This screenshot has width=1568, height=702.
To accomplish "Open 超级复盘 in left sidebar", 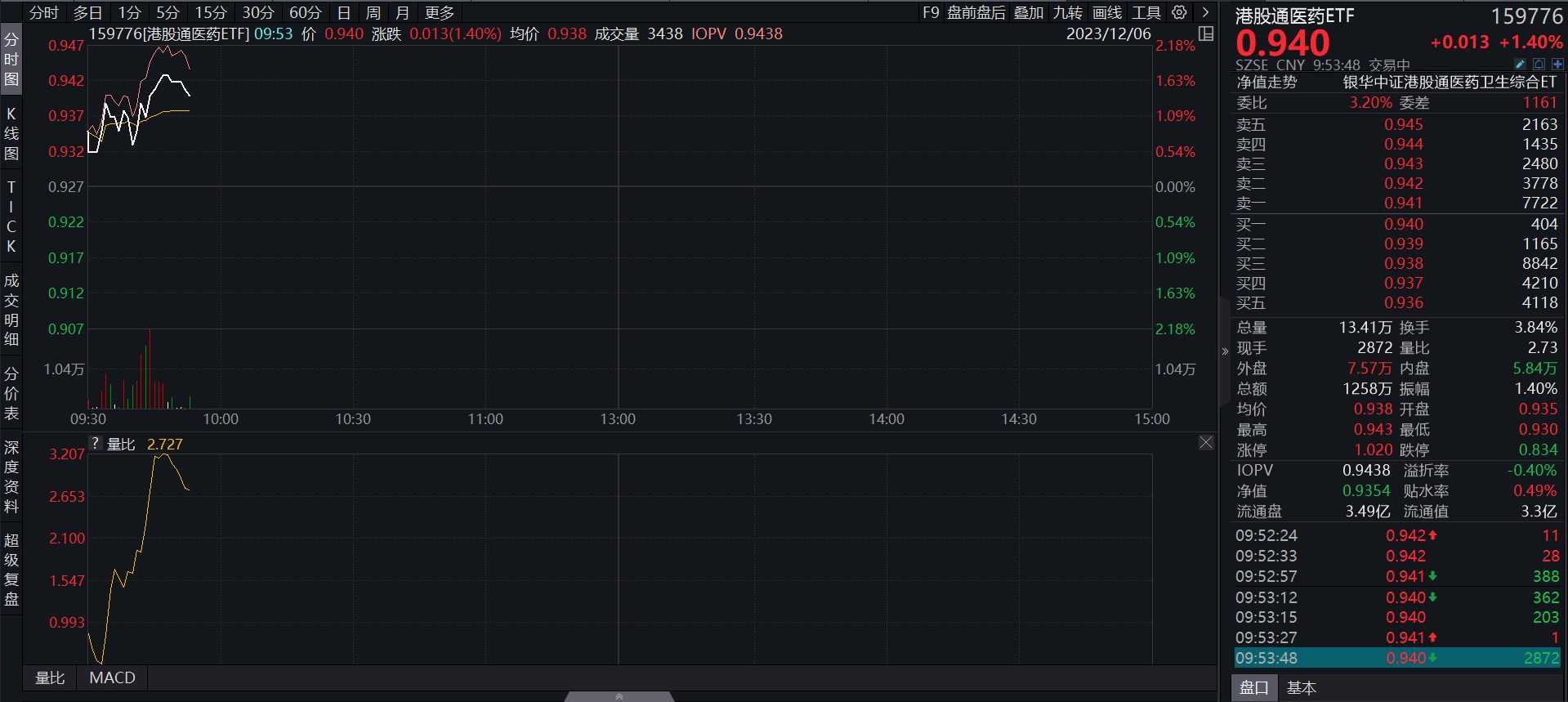I will pos(11,570).
